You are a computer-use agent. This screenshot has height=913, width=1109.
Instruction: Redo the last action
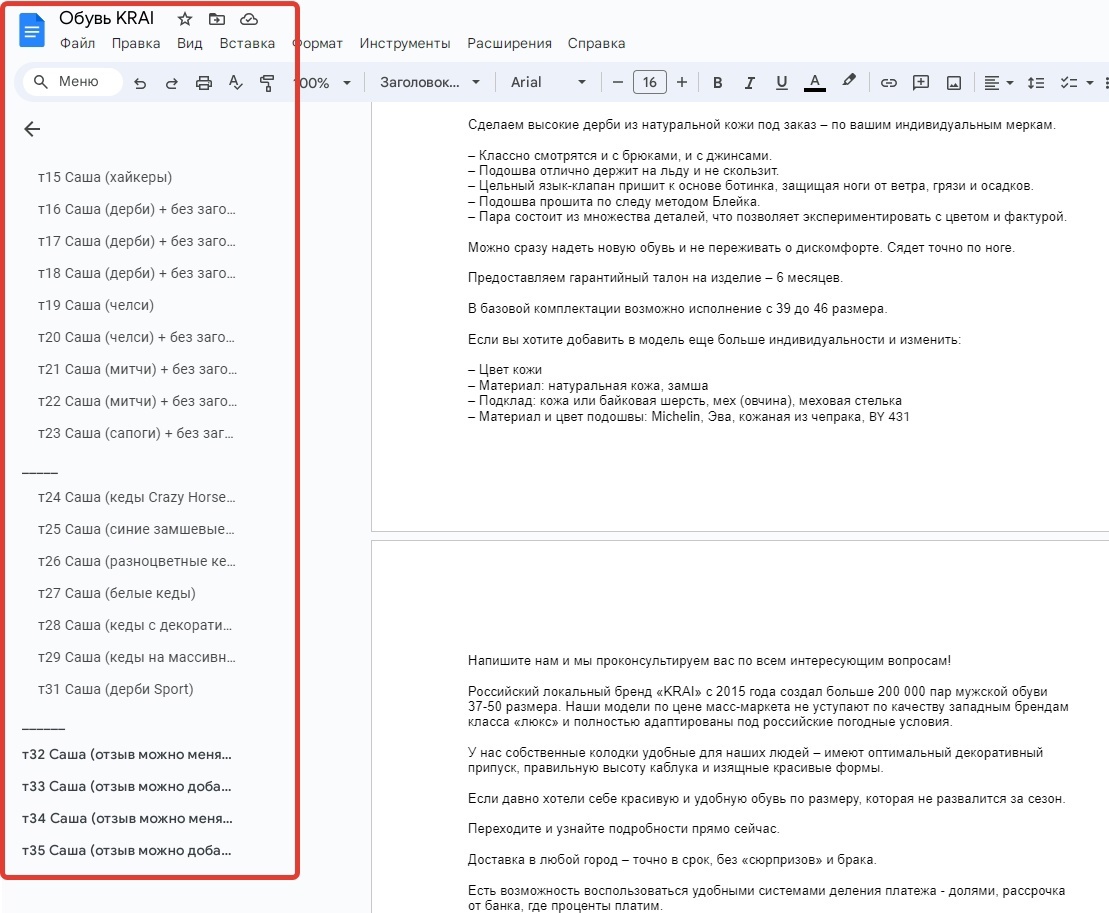click(172, 83)
